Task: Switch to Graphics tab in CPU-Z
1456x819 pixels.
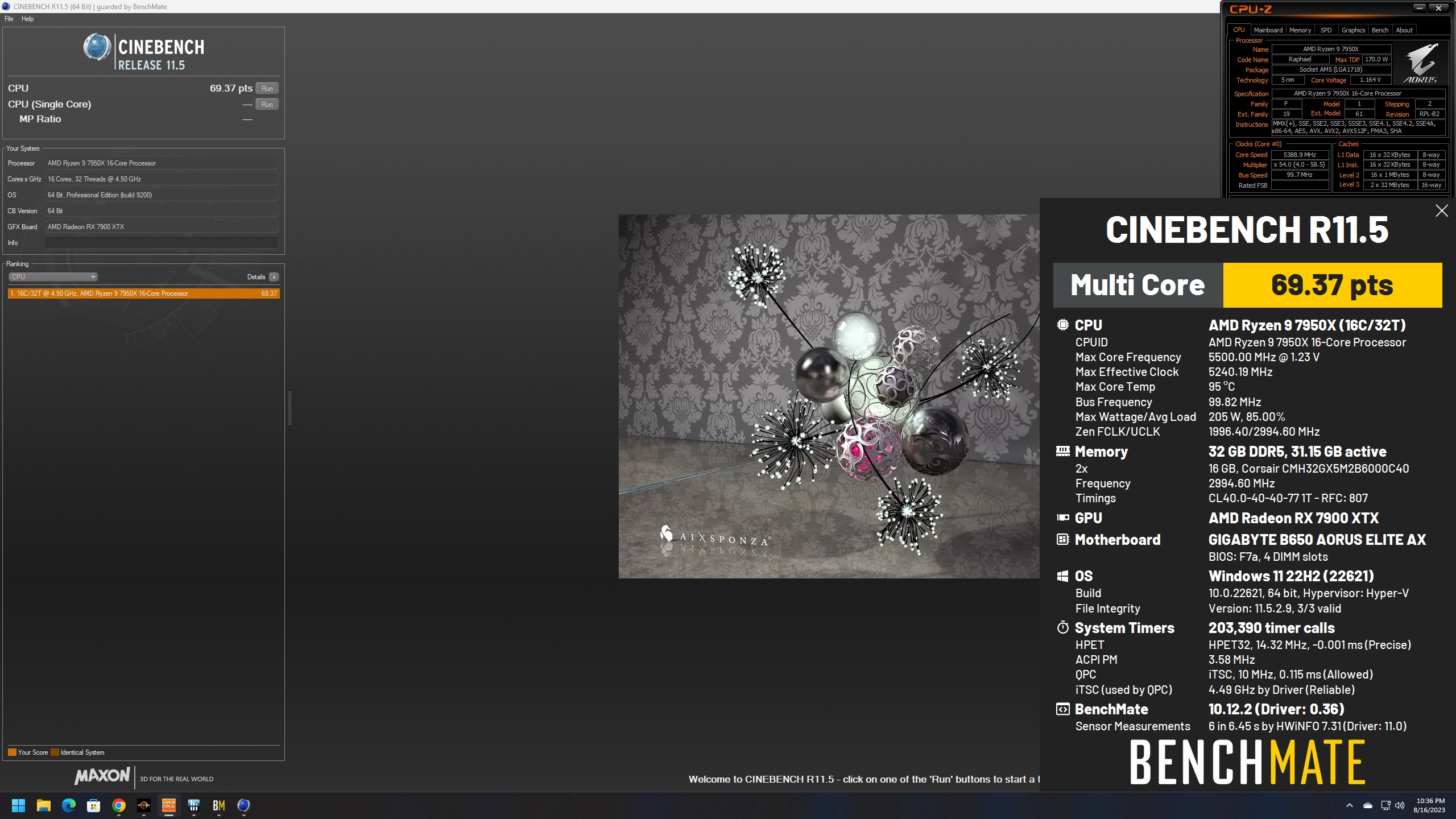Action: coord(1353,30)
